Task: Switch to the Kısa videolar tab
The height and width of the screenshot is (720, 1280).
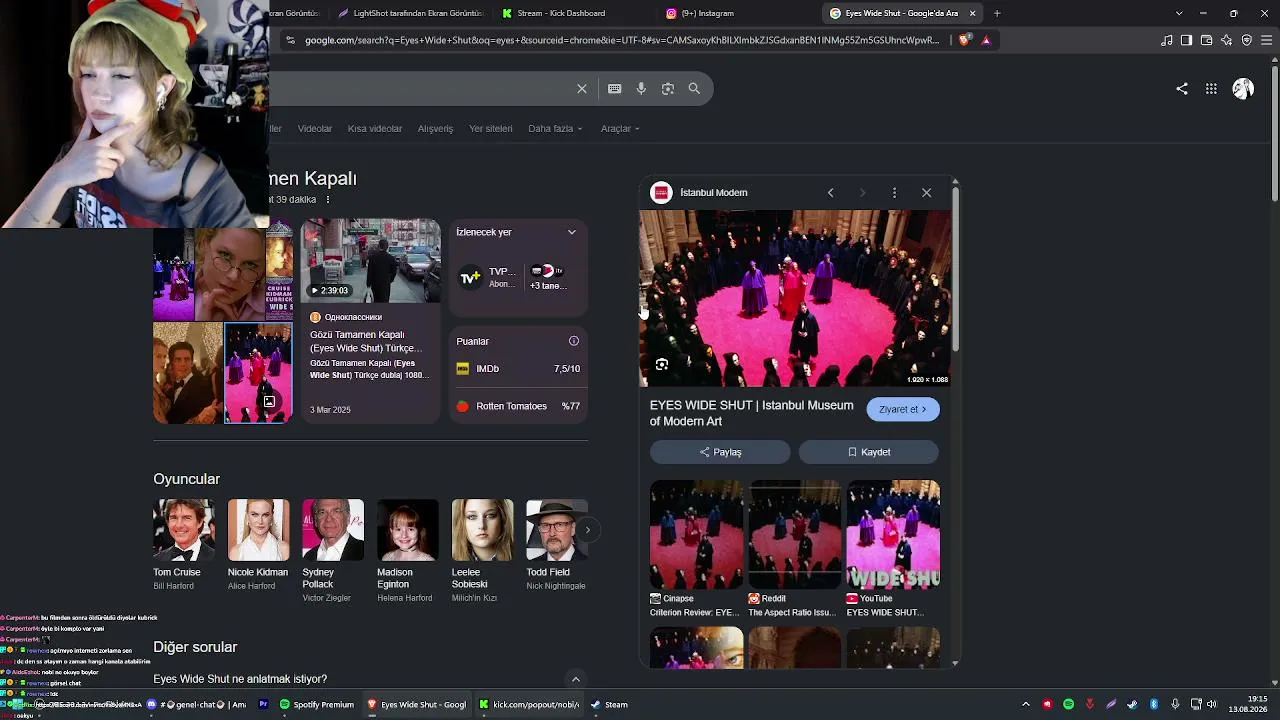Action: (375, 128)
